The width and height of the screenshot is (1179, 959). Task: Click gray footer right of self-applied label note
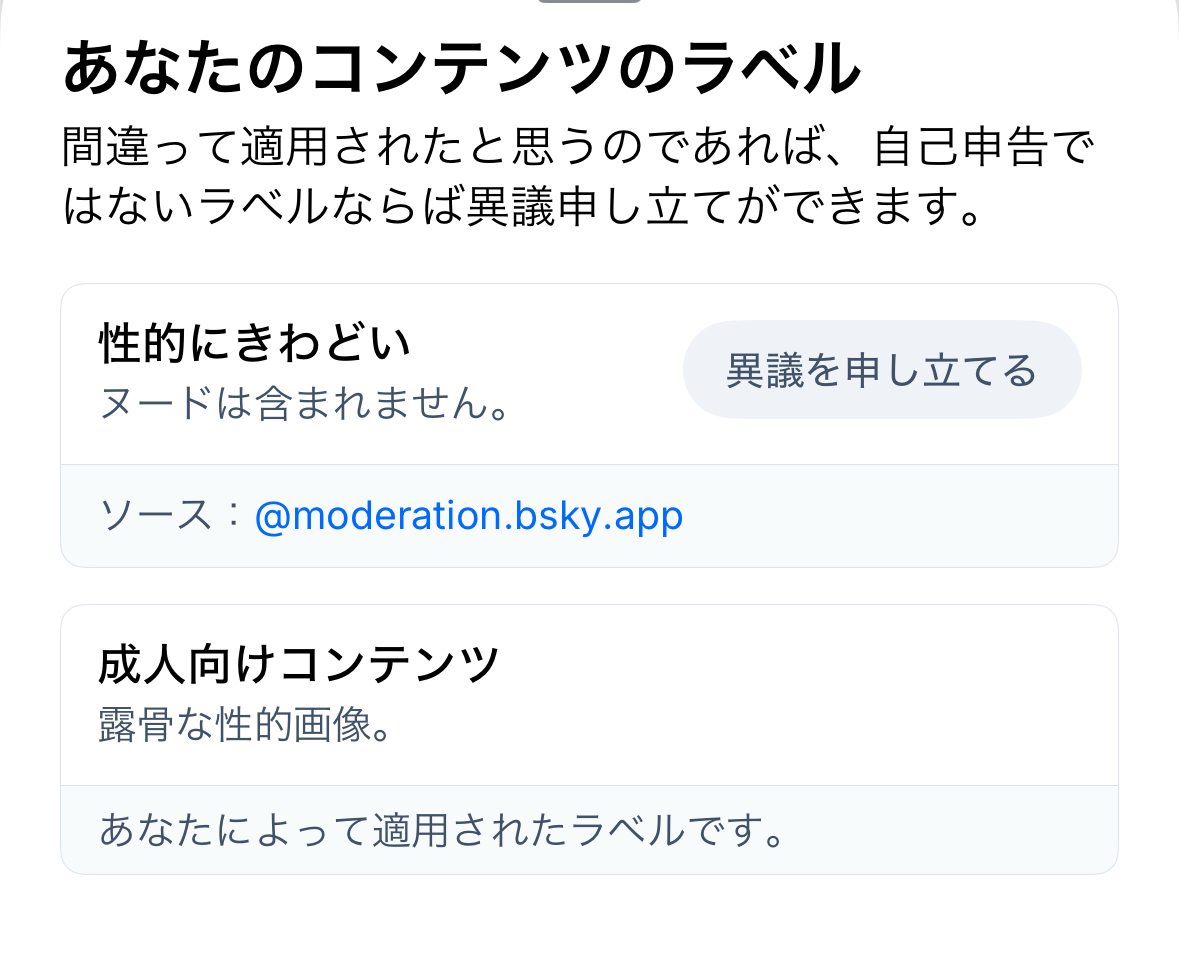(x=950, y=831)
